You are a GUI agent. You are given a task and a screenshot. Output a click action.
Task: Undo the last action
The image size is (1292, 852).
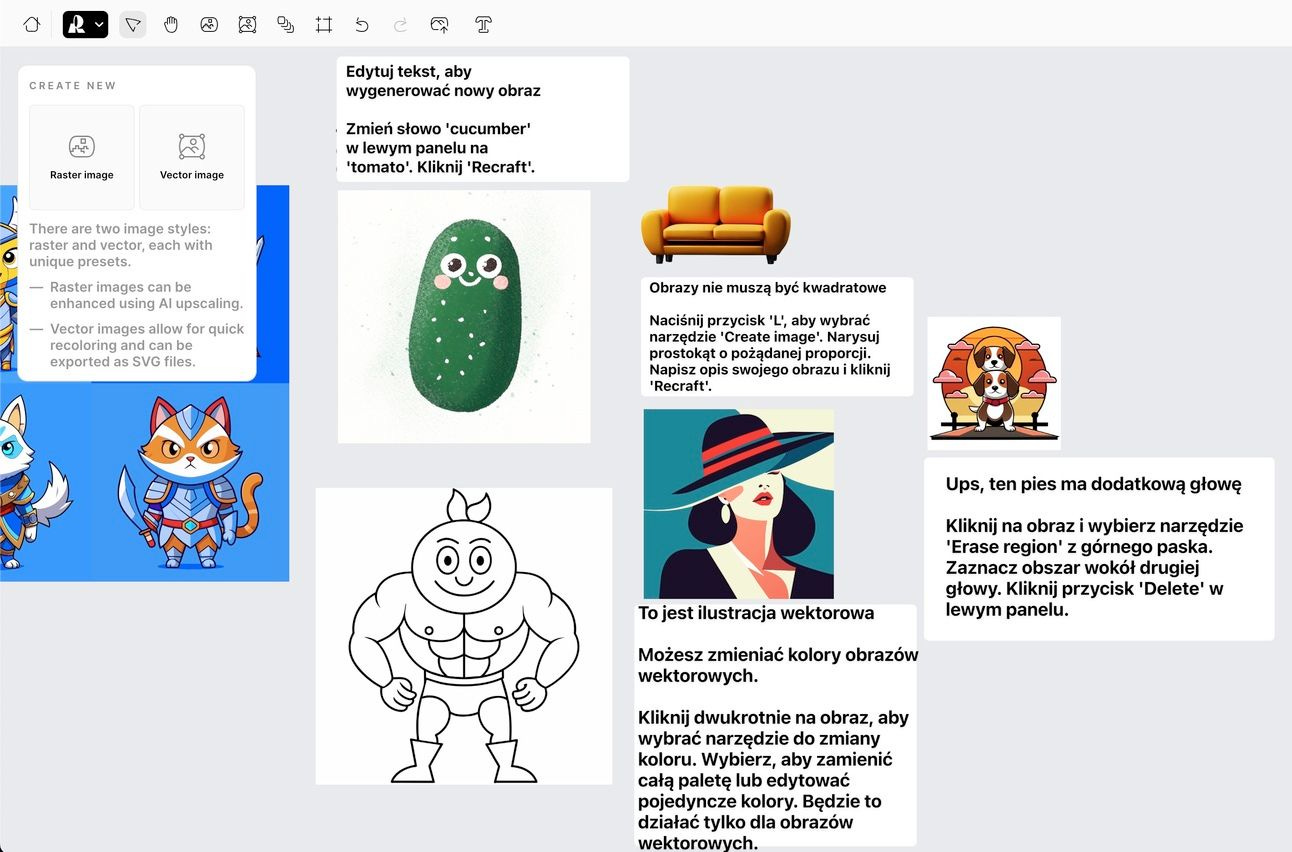click(x=362, y=24)
